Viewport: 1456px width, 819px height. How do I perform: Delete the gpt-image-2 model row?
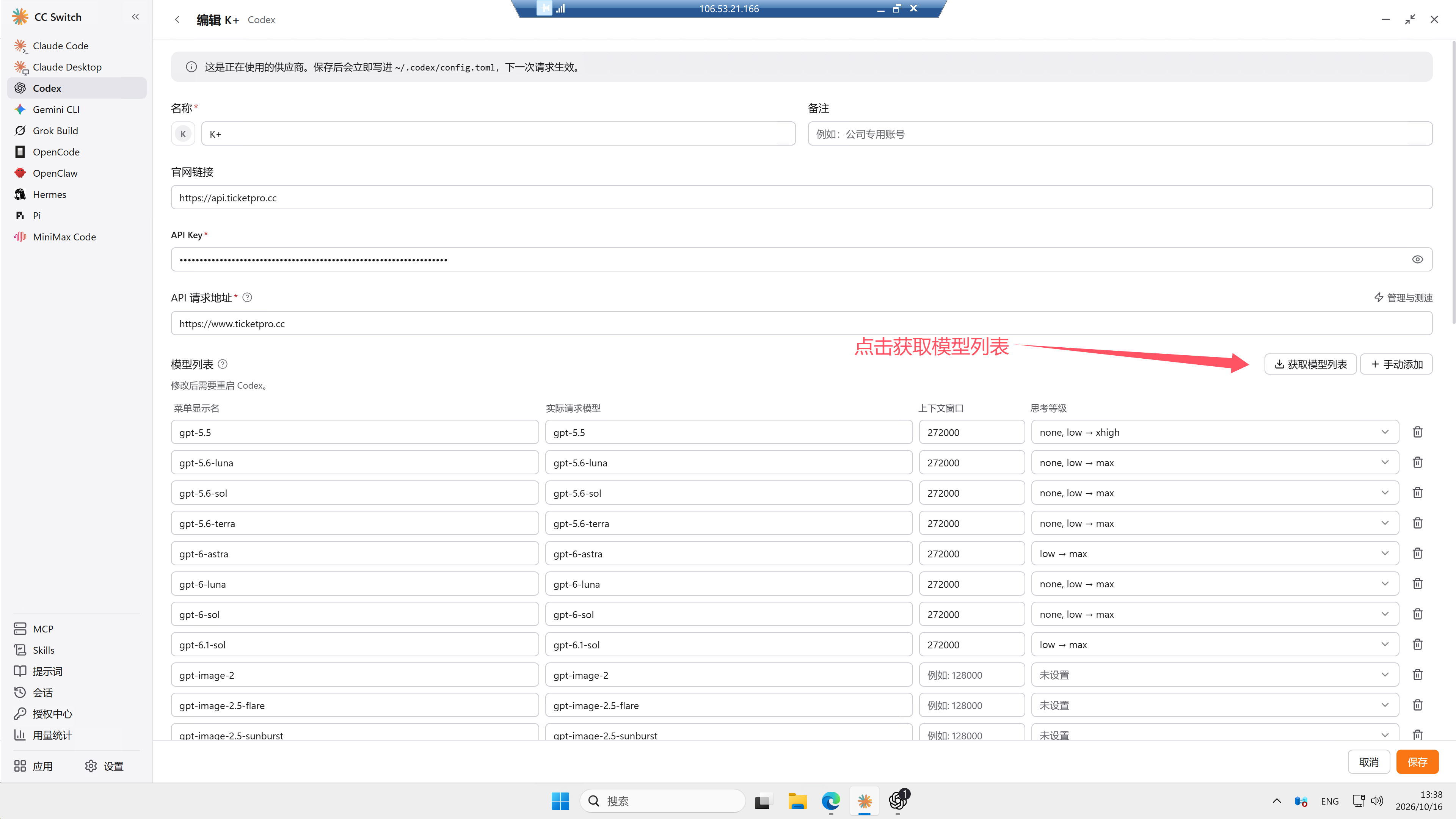click(x=1417, y=674)
